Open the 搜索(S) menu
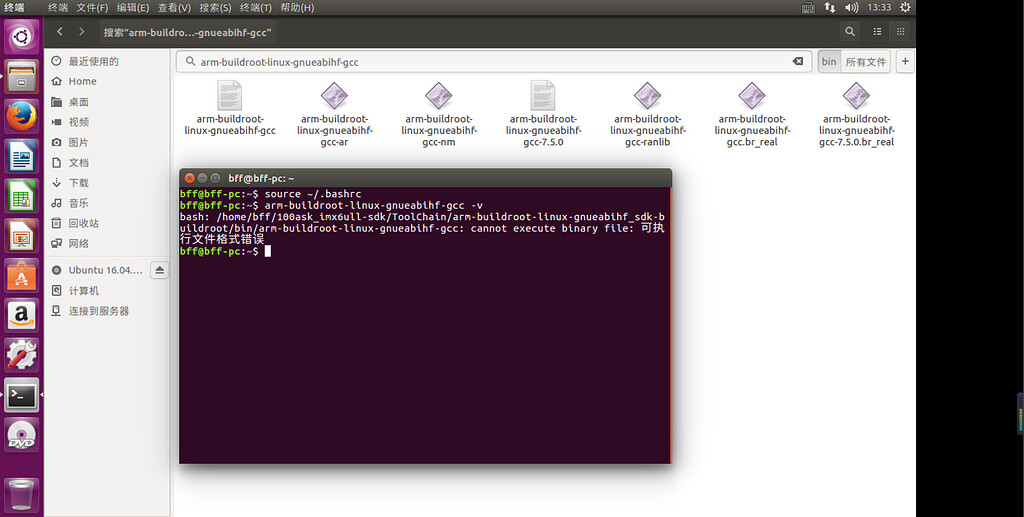 (216, 7)
